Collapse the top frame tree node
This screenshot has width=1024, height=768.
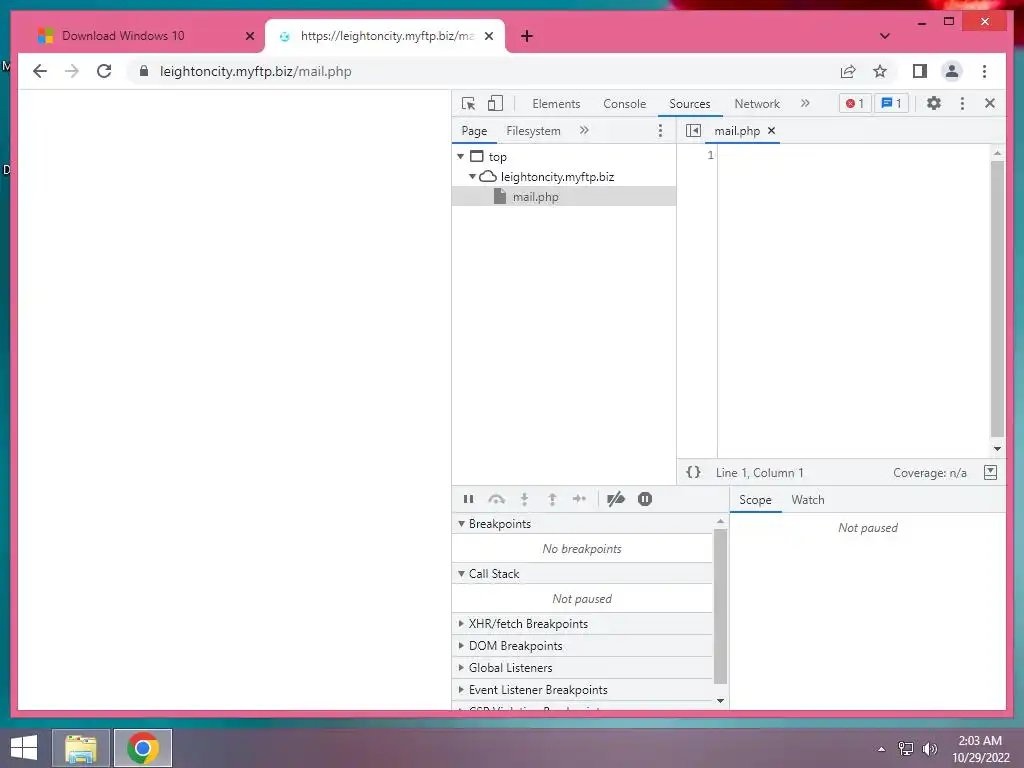(x=460, y=157)
